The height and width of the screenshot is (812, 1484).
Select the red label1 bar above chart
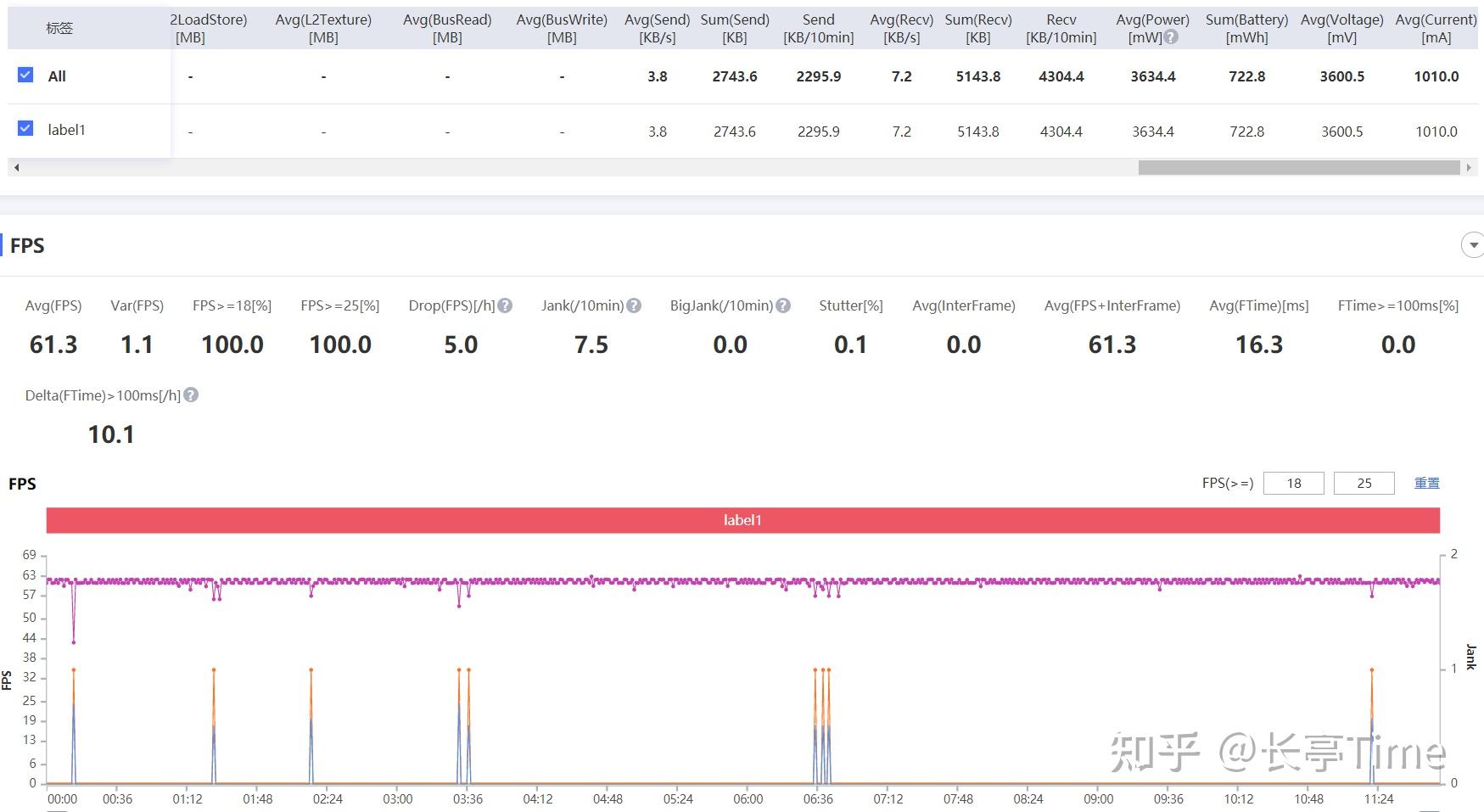[742, 520]
